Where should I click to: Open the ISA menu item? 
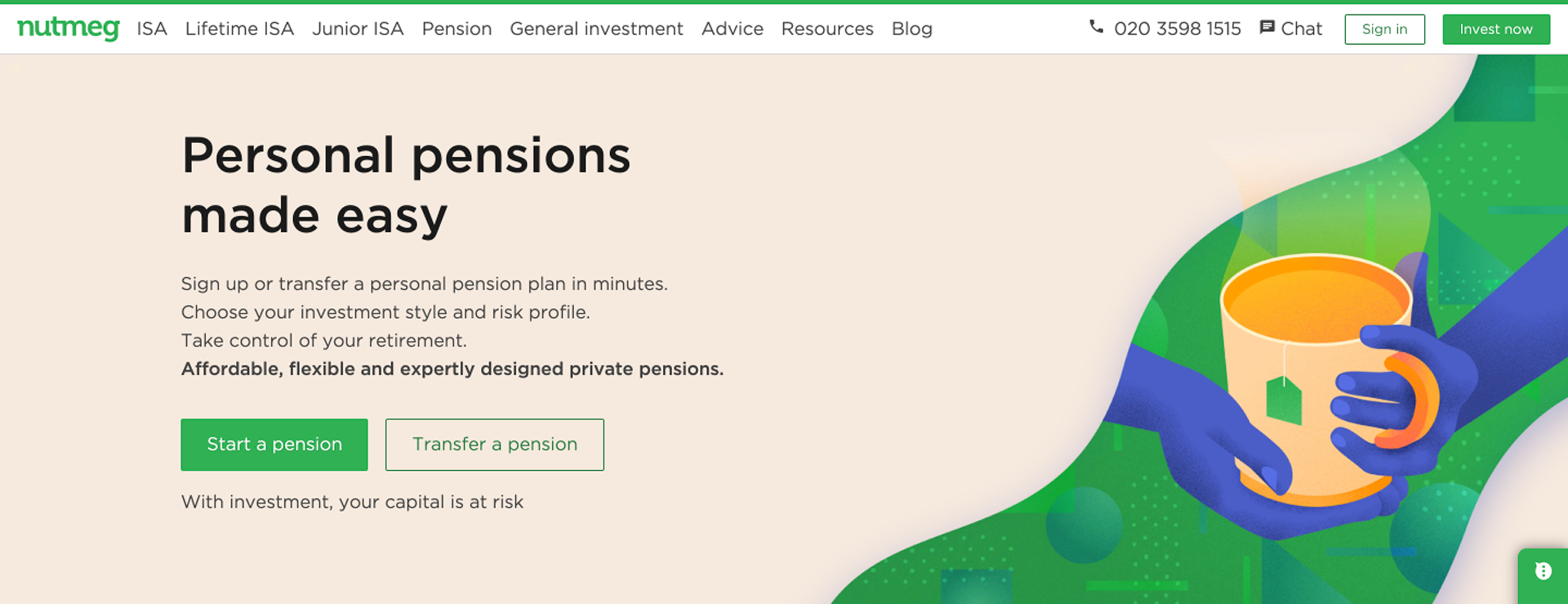[152, 29]
